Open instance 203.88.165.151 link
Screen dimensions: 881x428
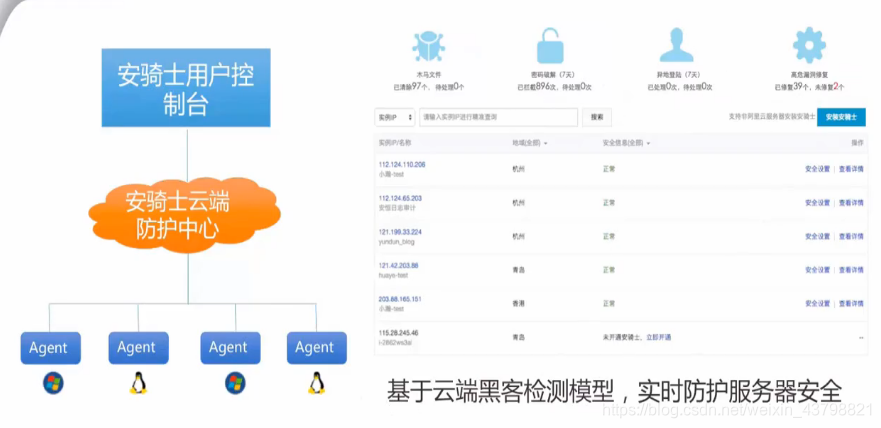[400, 299]
